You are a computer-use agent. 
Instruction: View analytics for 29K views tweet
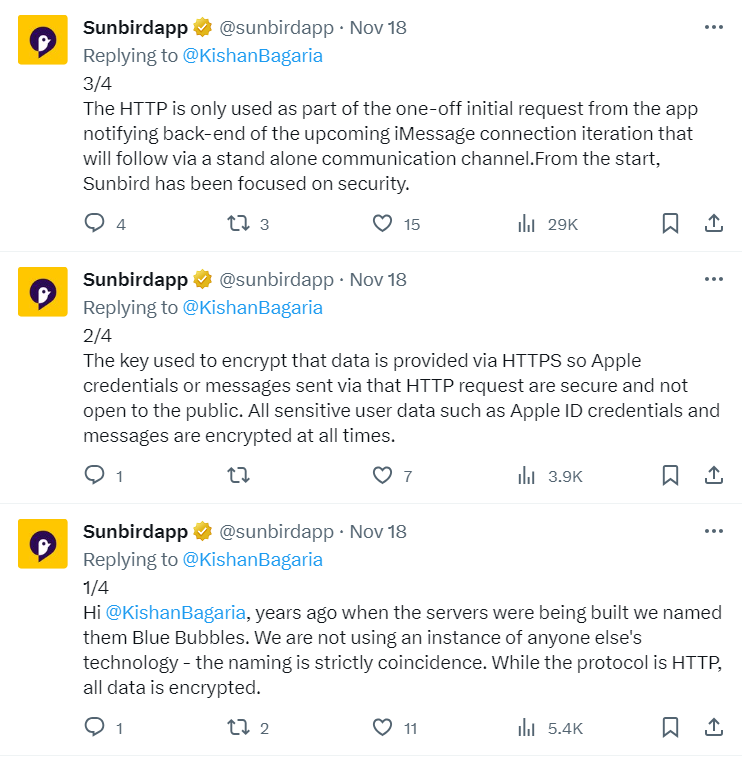tap(527, 224)
